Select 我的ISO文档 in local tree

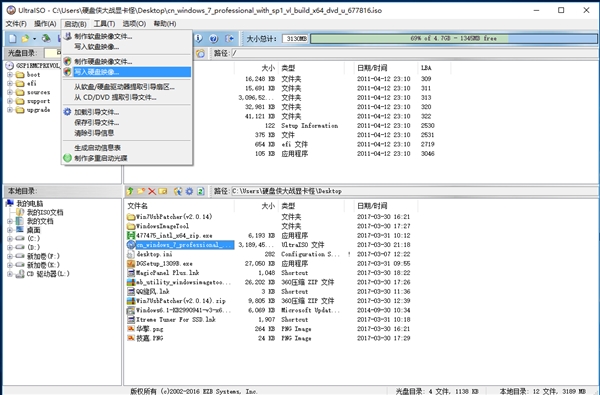coord(45,212)
